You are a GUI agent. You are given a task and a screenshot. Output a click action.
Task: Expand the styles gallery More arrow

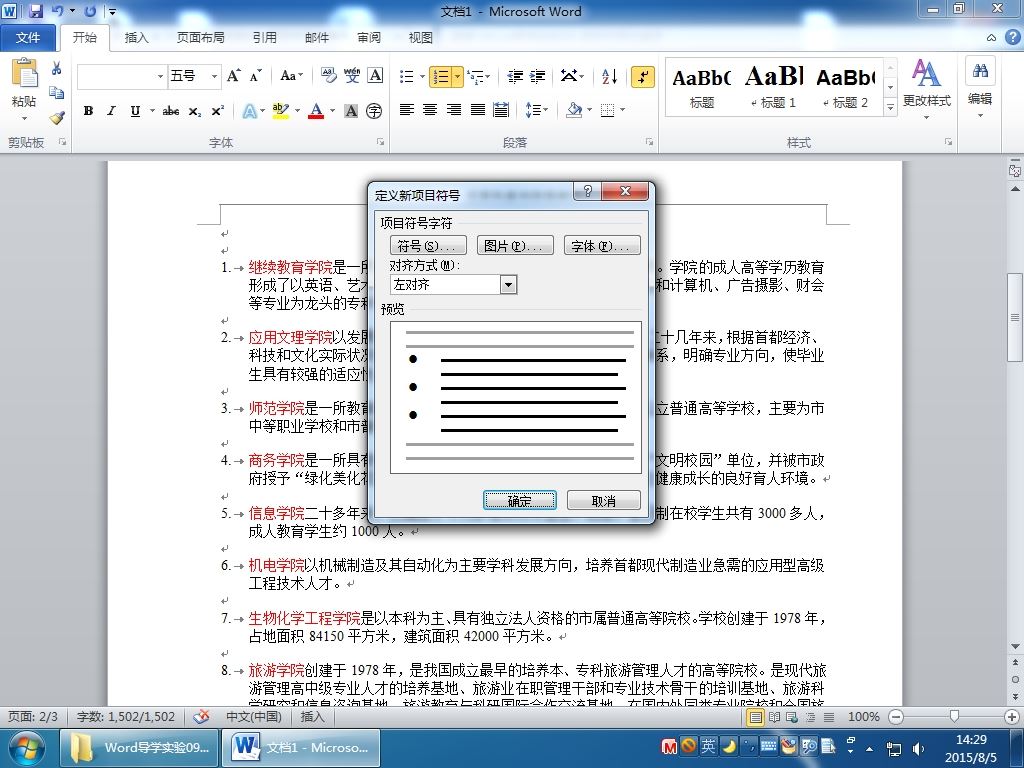pyautogui.click(x=890, y=107)
